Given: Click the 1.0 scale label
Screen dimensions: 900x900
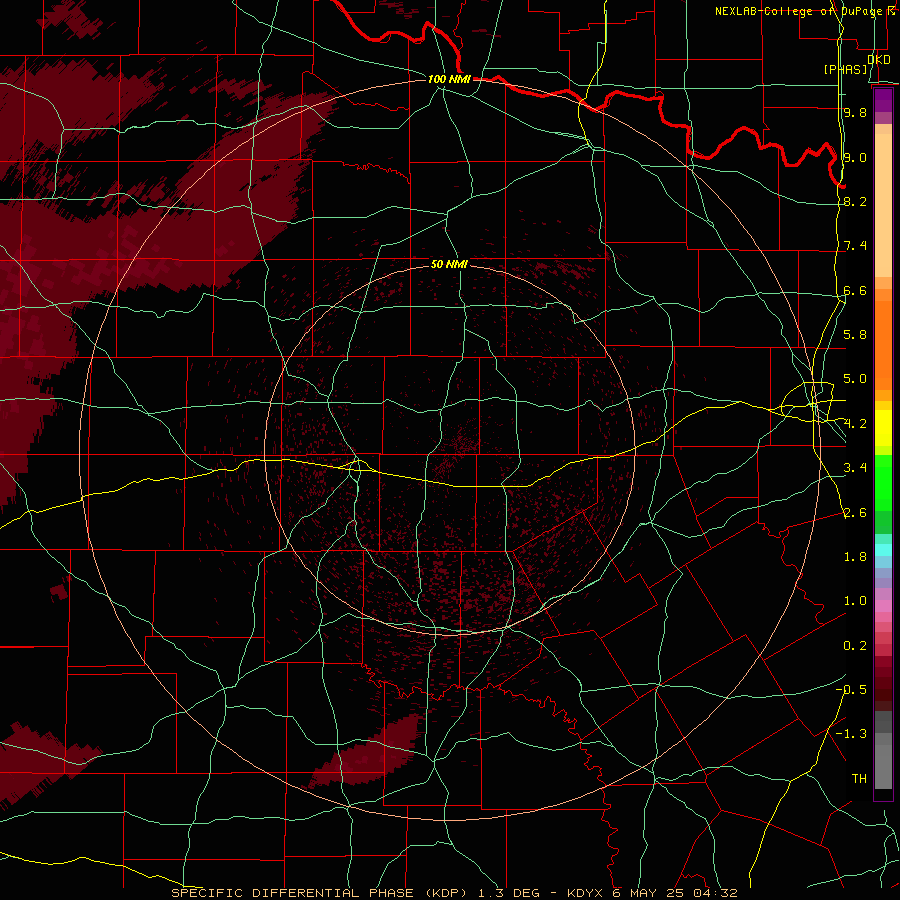Looking at the screenshot, I should (x=855, y=601).
